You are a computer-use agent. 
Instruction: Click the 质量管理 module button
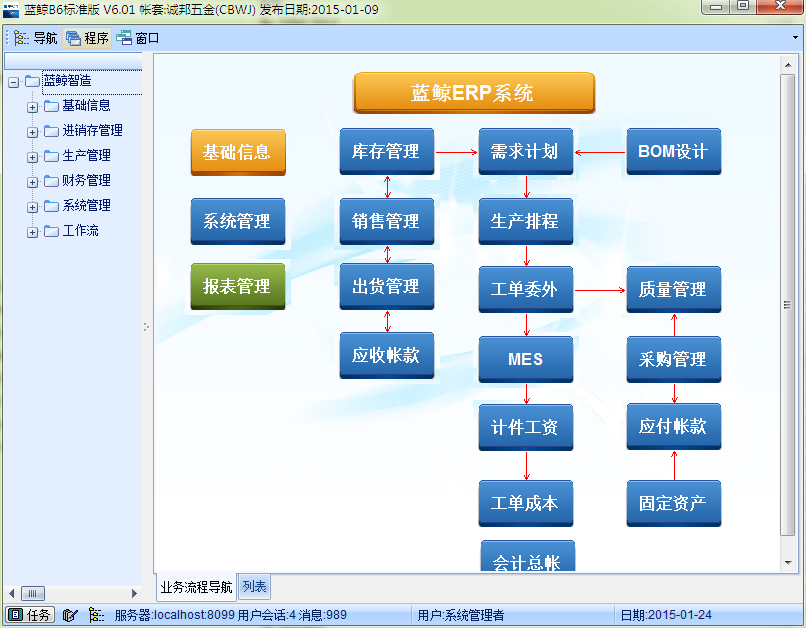[673, 289]
